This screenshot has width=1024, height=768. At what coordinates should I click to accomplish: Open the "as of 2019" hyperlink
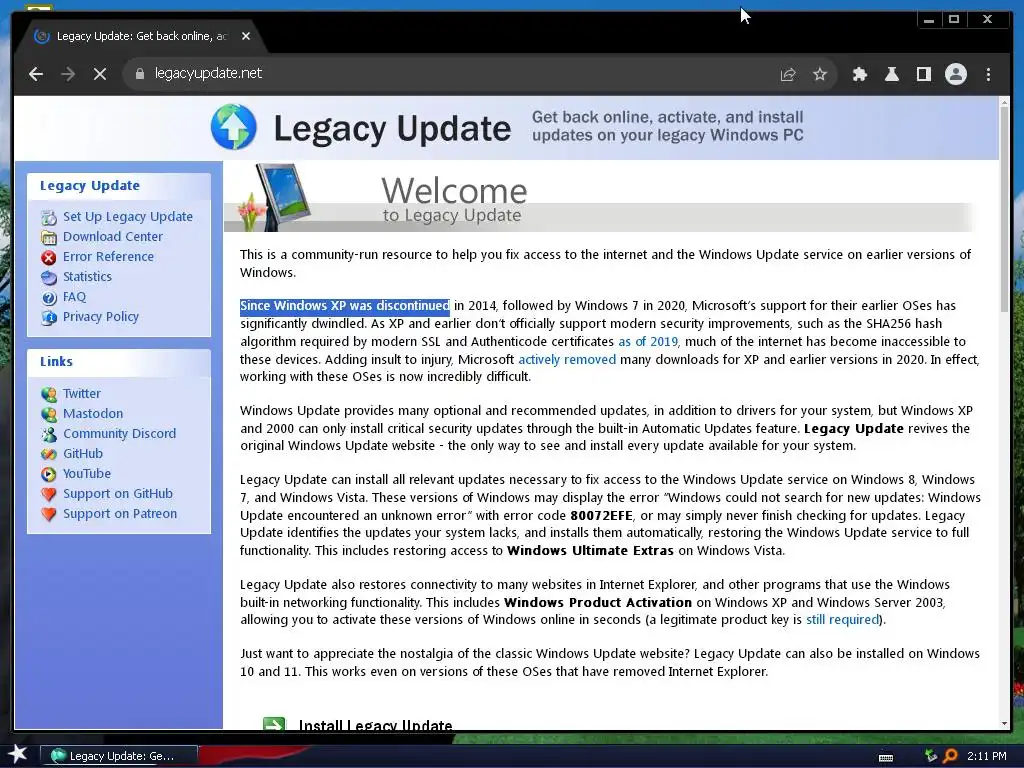[648, 342]
